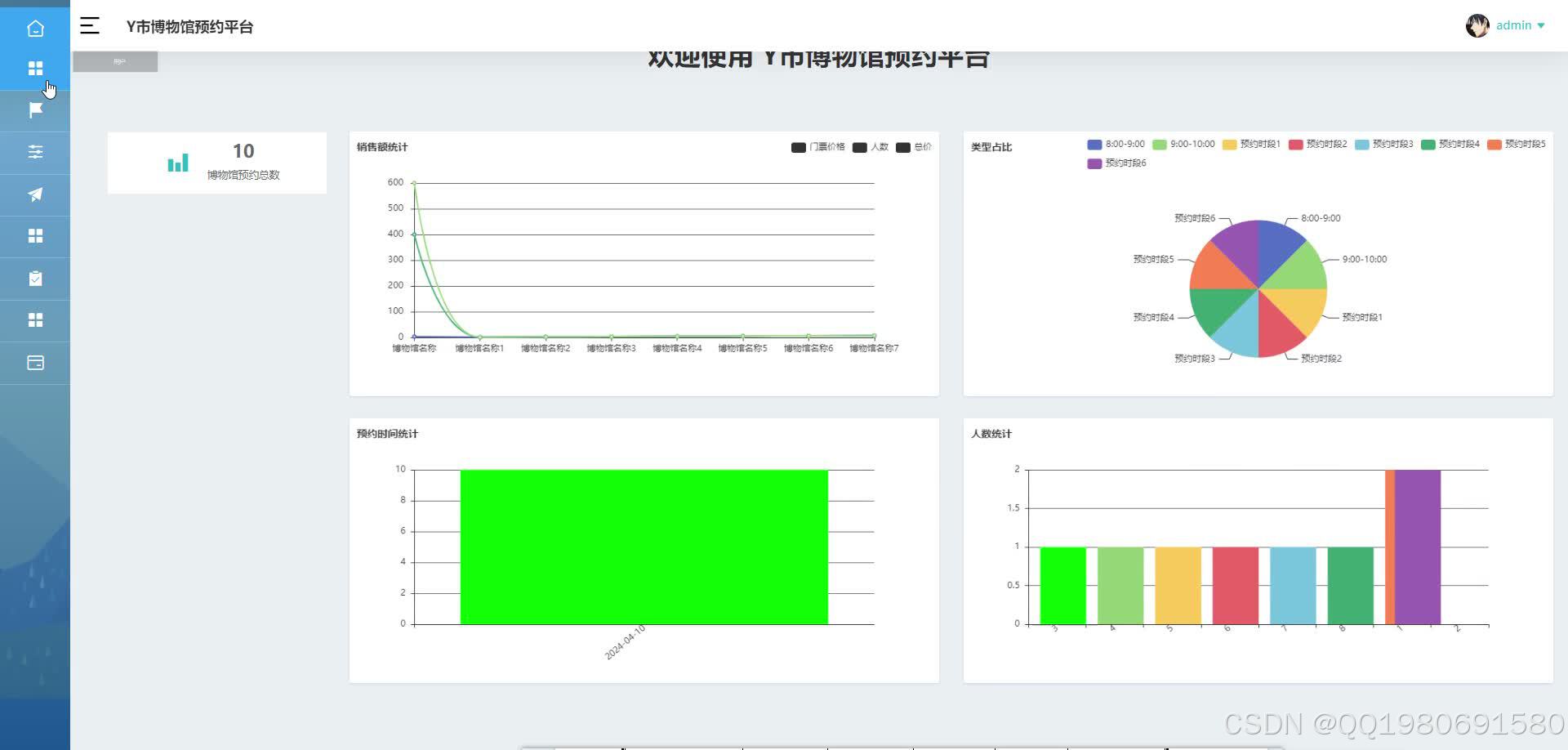This screenshot has height=750, width=1568.
Task: Toggle 8:00-9:00 in pie legend
Action: coord(1116,144)
